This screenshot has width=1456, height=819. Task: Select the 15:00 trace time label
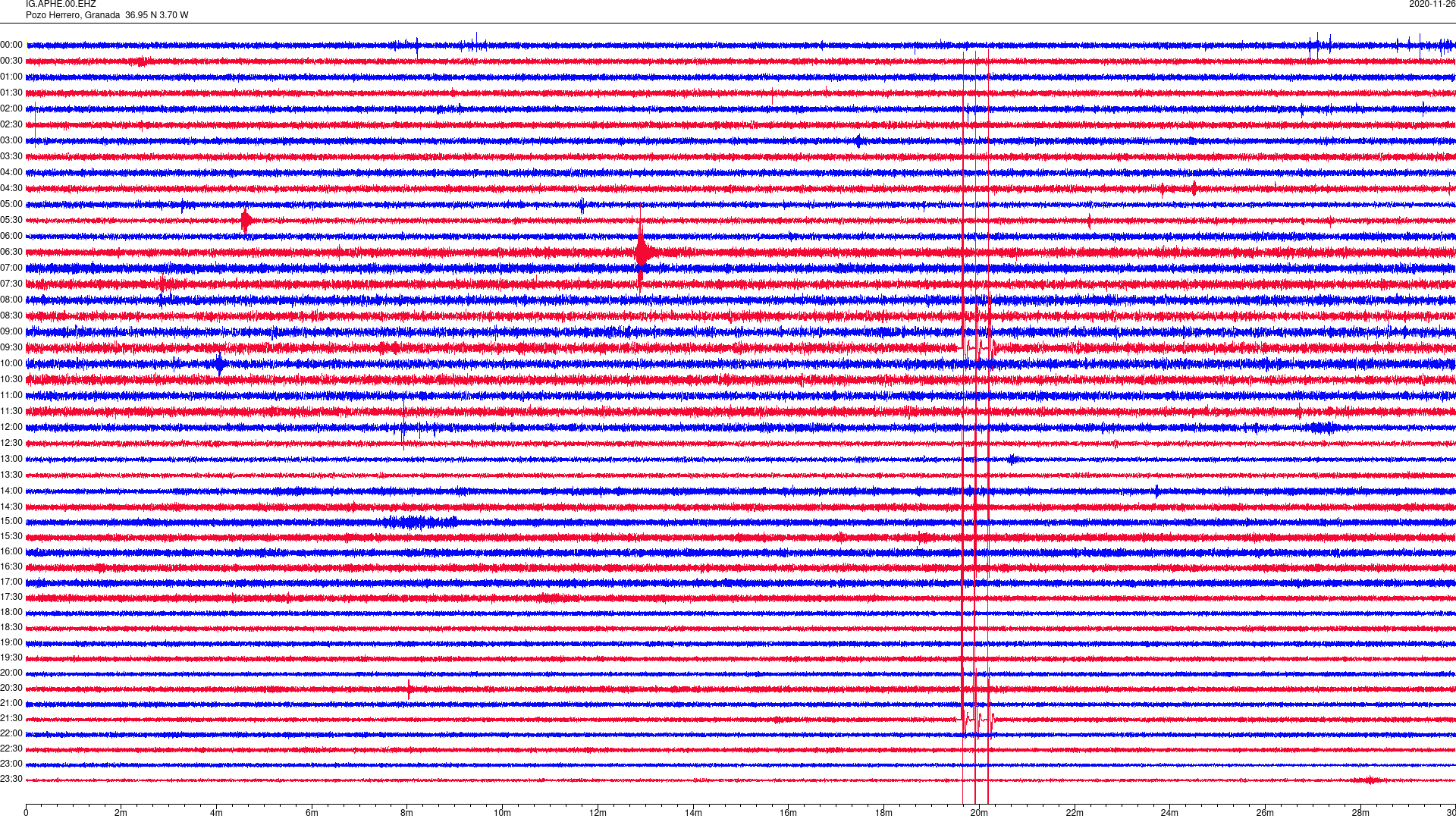tap(11, 521)
